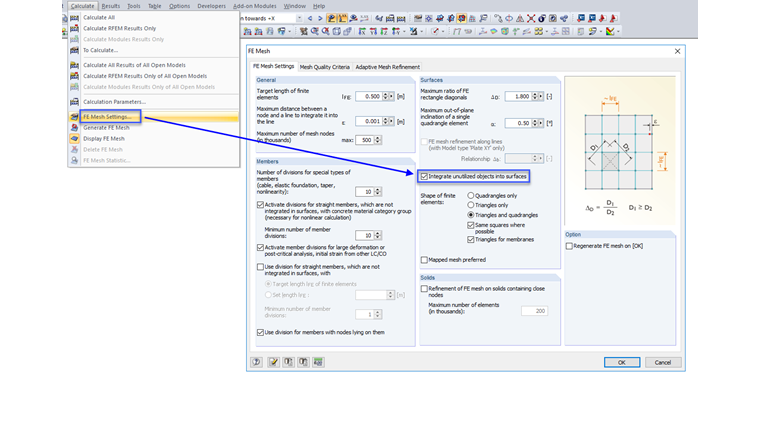Click the view in Y direction toolbar icon
This screenshot has width=760, height=439.
pos(373,31)
